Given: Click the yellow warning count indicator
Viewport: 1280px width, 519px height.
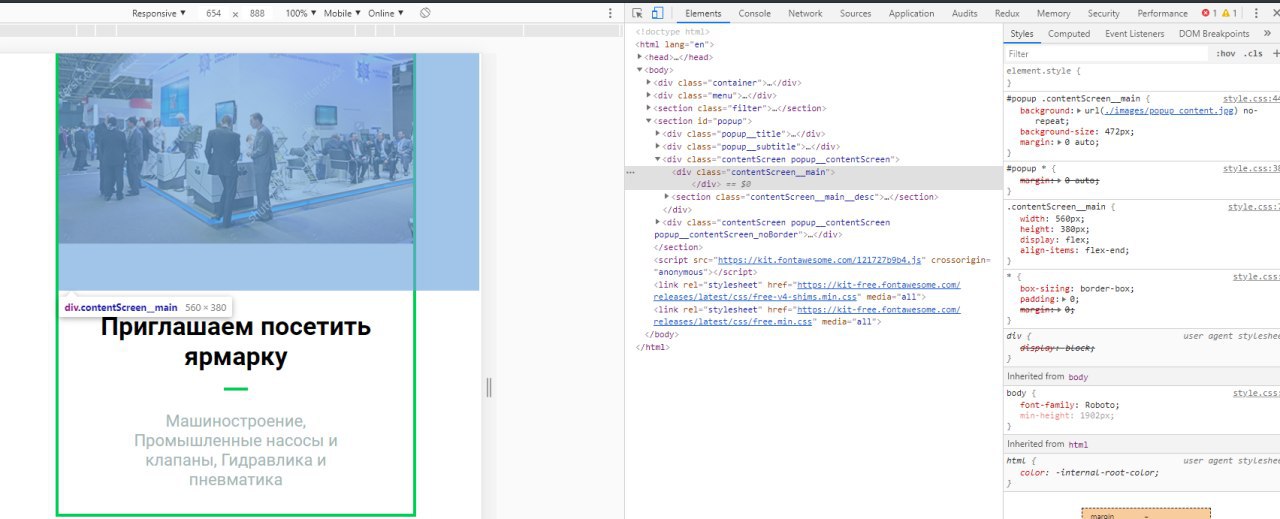Looking at the screenshot, I should coord(1229,13).
